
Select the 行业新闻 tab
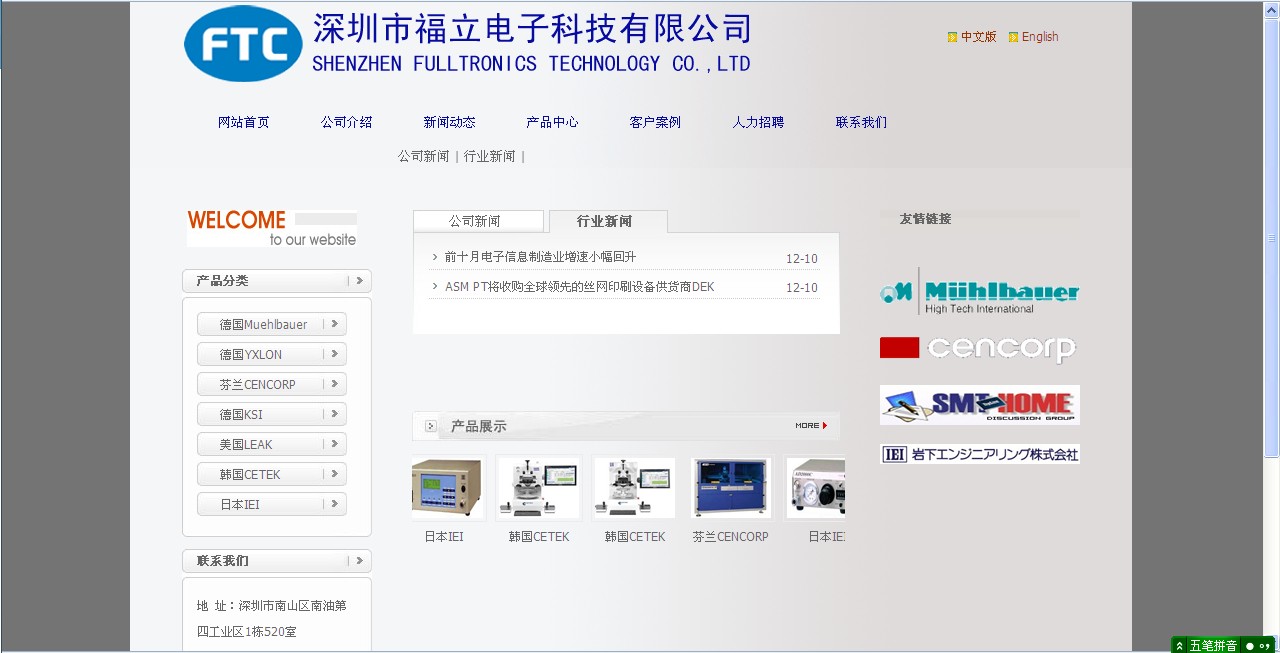(x=605, y=221)
